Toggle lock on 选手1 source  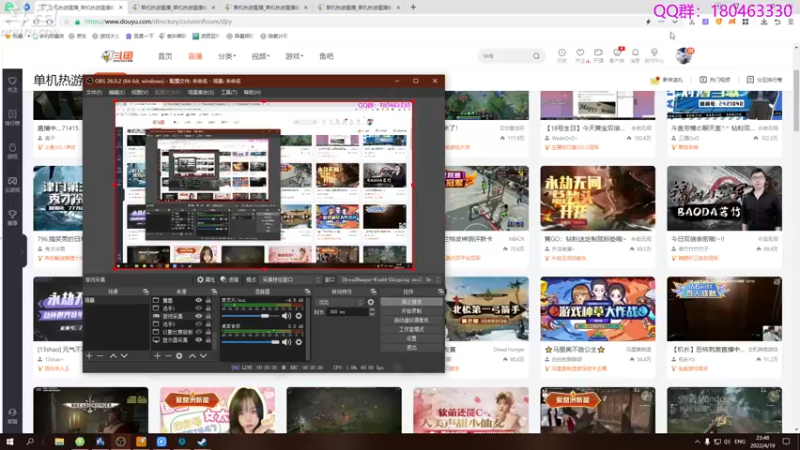click(208, 308)
